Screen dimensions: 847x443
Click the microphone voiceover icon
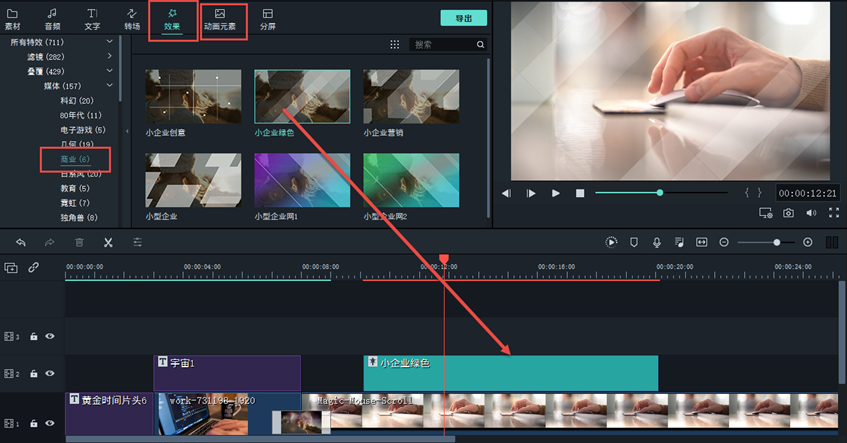pos(657,243)
